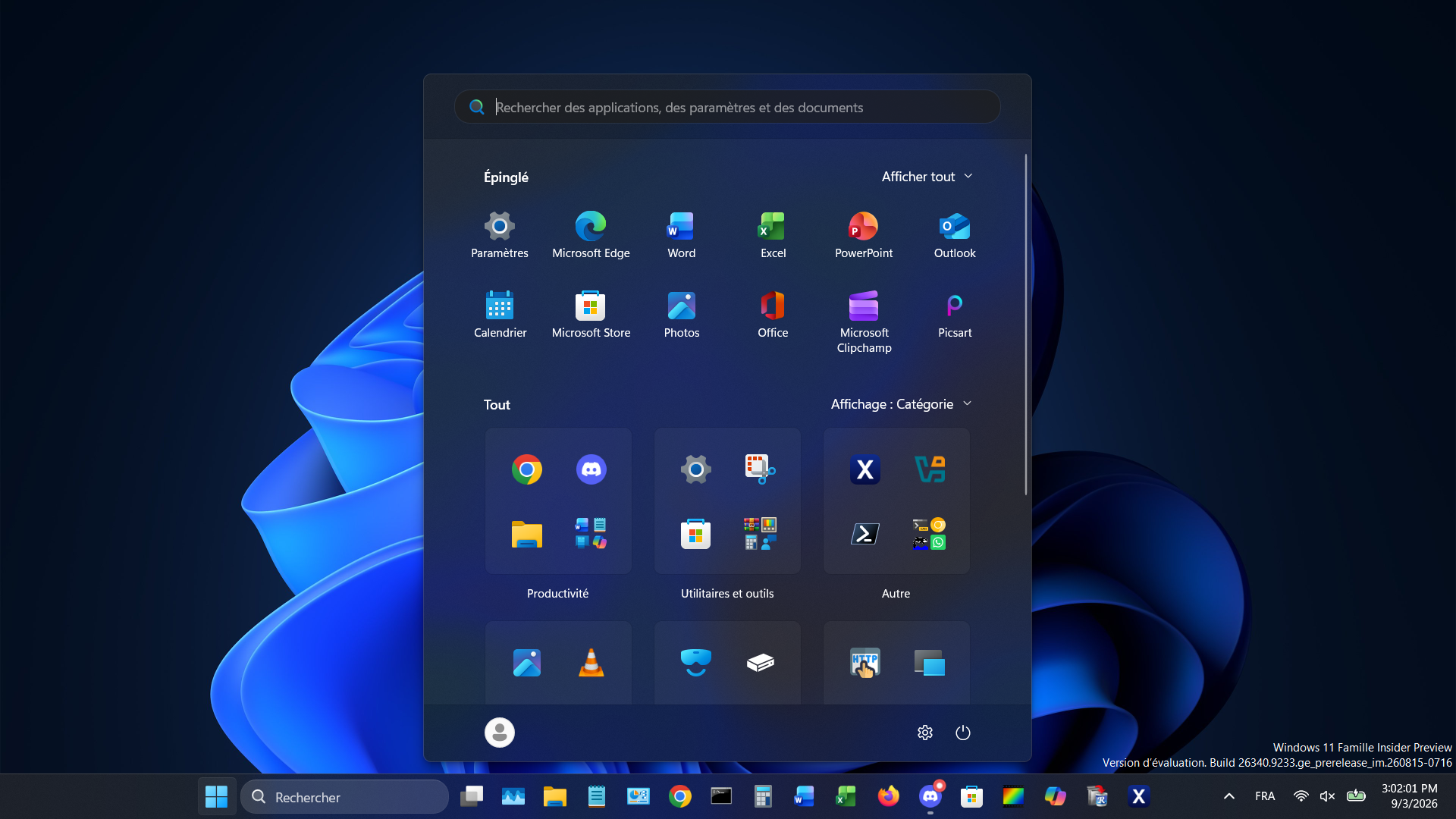Open the Calendrier app

tap(500, 315)
